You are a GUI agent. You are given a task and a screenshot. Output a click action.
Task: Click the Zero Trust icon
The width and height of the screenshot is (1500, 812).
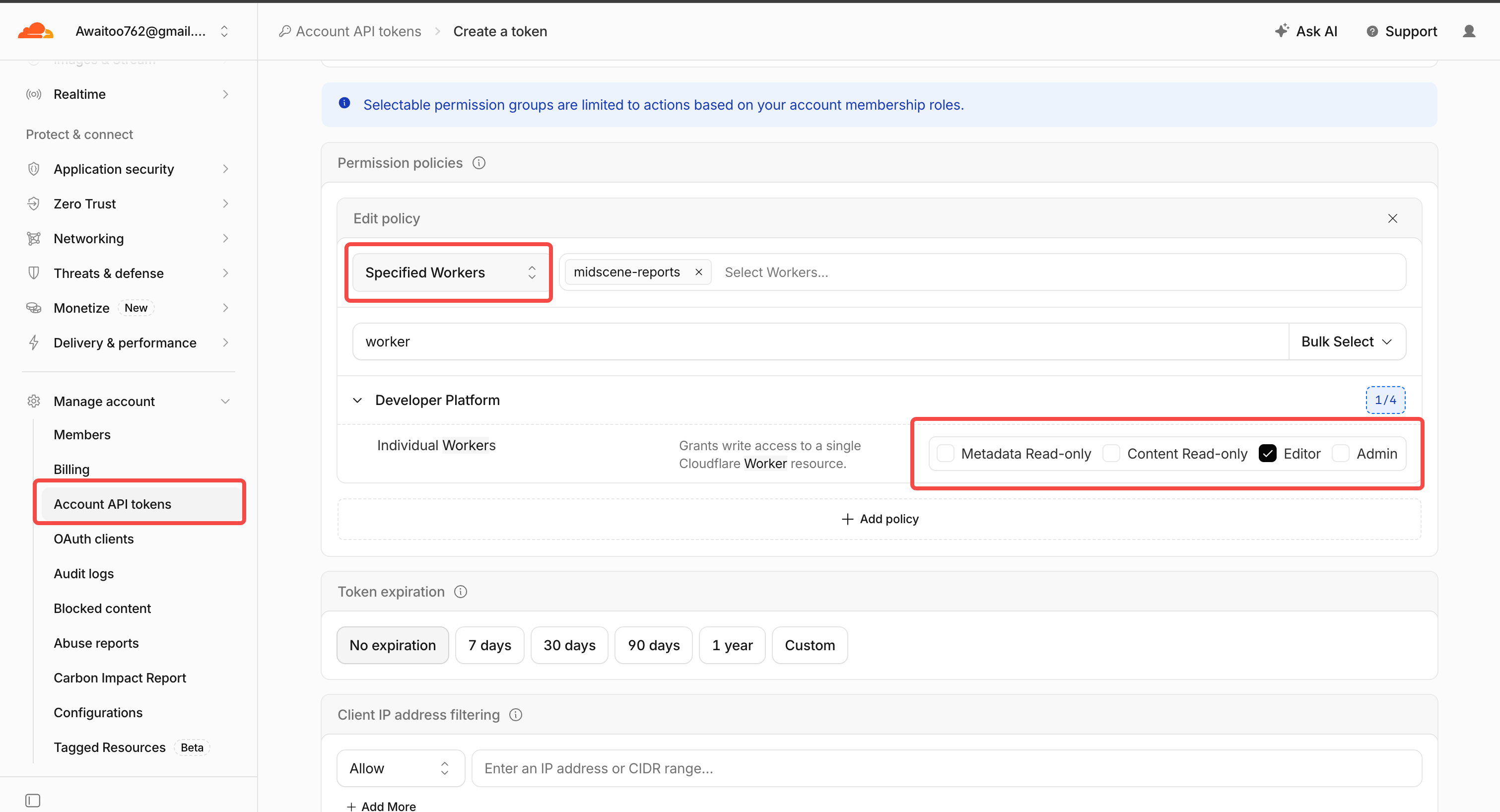click(34, 203)
